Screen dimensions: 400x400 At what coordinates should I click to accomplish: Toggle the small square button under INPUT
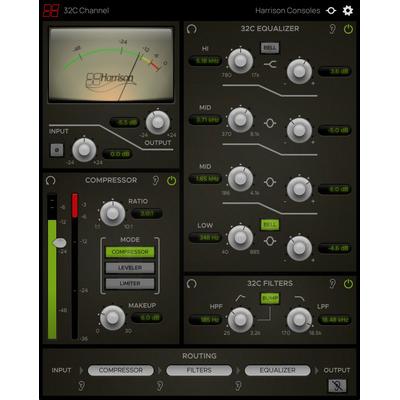click(x=57, y=150)
